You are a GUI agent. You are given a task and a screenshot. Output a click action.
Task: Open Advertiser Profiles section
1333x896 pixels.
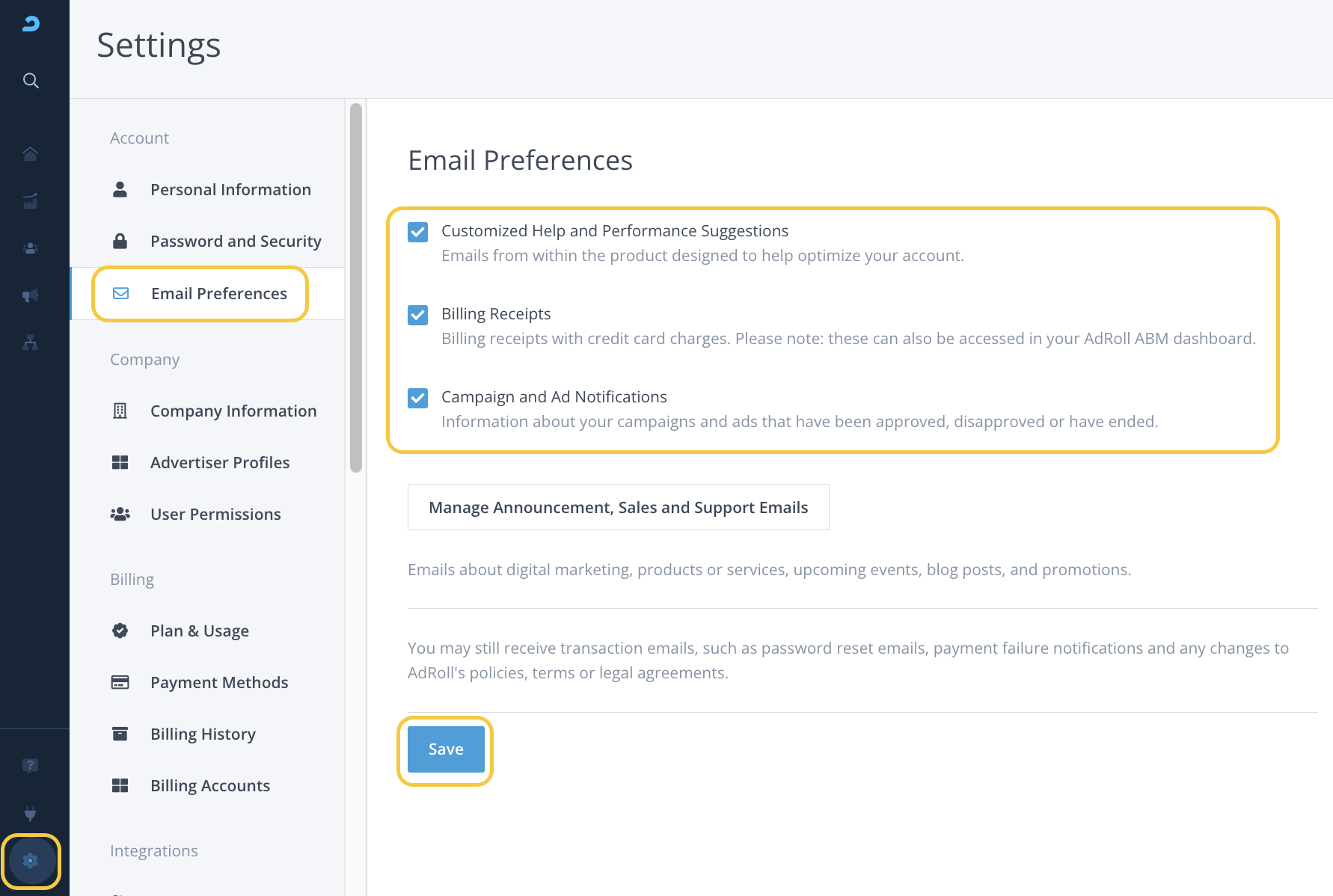pyautogui.click(x=219, y=463)
